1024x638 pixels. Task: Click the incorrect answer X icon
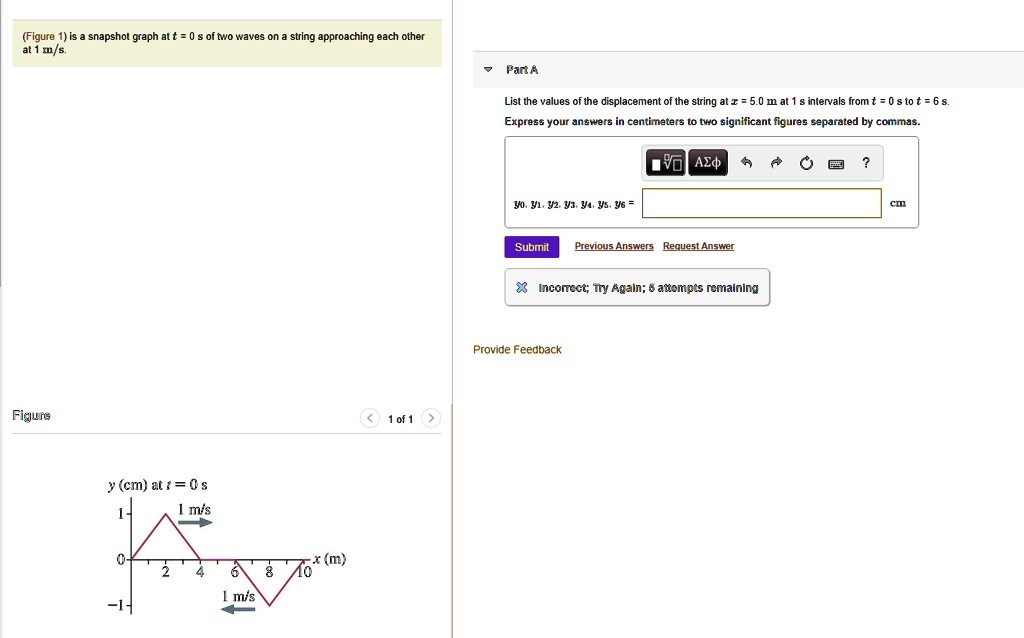point(520,287)
